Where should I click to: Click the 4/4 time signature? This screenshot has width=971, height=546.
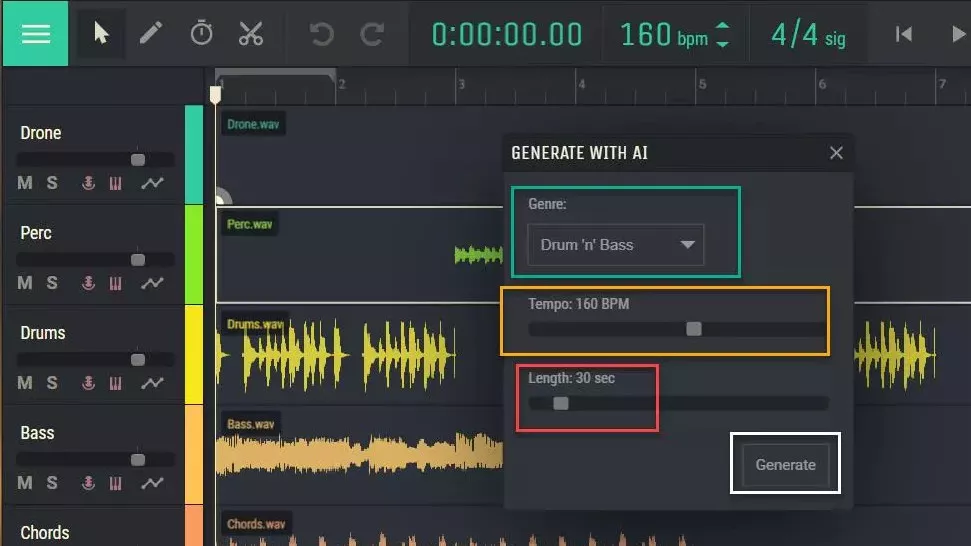point(808,35)
